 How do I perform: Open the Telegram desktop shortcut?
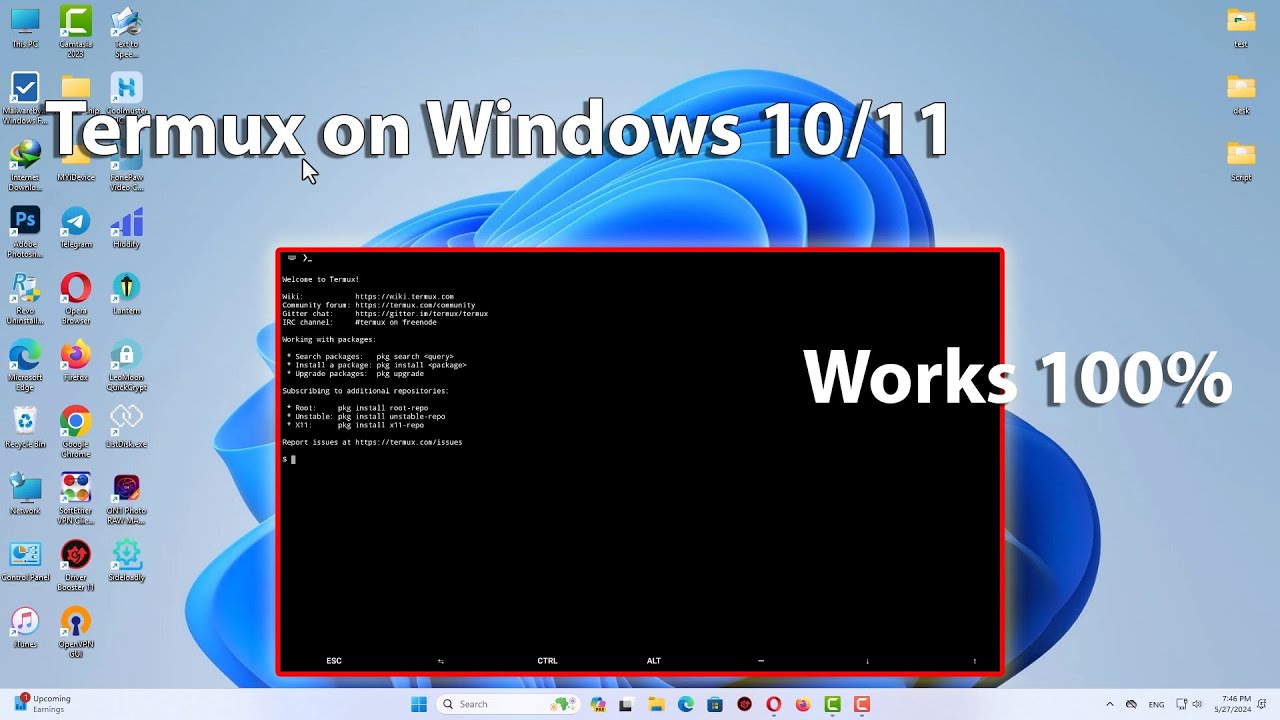coord(75,228)
